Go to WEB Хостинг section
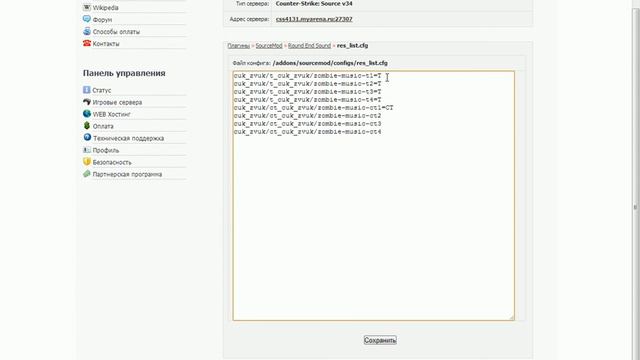This screenshot has width=640, height=360. (x=111, y=114)
